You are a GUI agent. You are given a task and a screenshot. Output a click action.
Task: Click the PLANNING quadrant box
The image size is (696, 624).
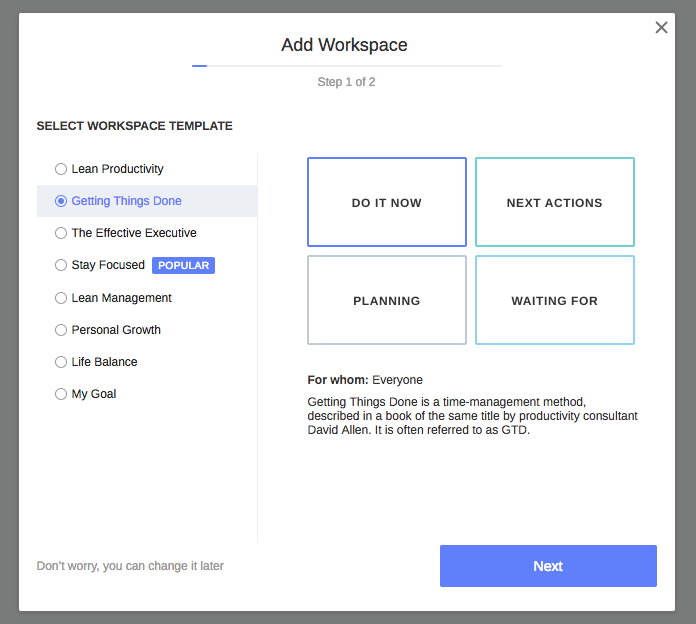pyautogui.click(x=387, y=300)
